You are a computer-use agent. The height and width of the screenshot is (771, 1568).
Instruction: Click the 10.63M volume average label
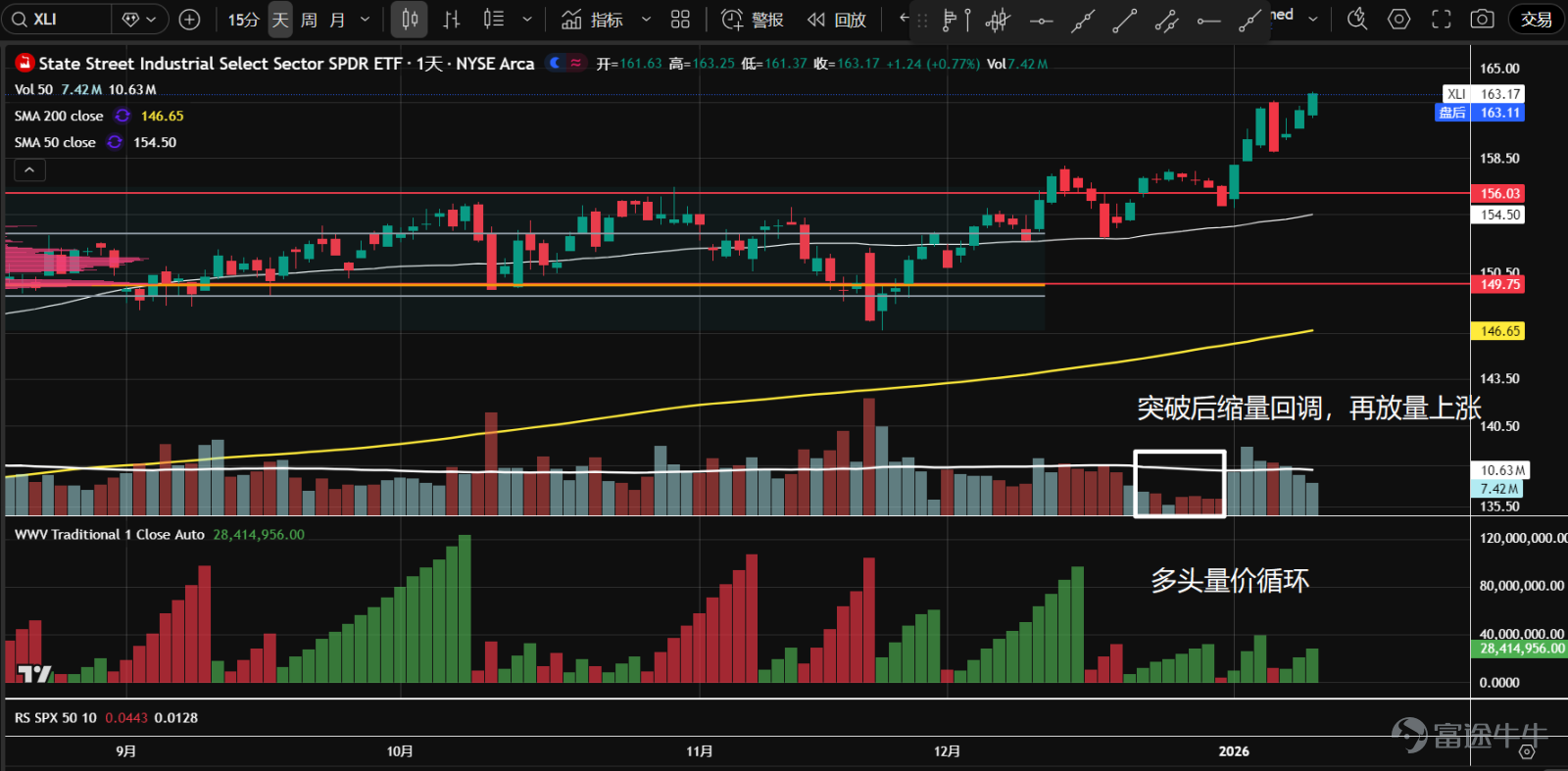1500,470
